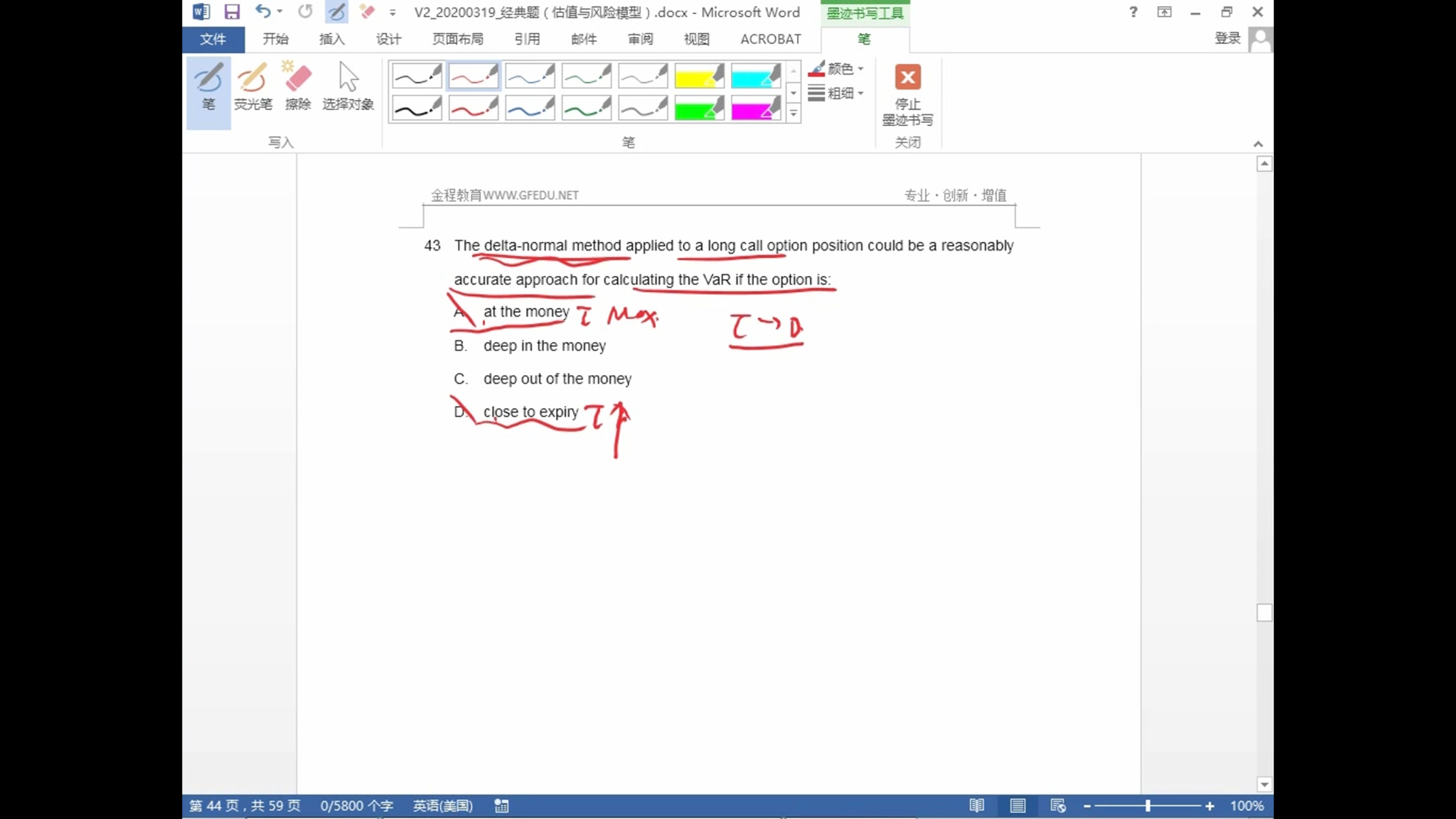Save the document with floppy icon
Screen dimensions: 1456x819
point(232,12)
